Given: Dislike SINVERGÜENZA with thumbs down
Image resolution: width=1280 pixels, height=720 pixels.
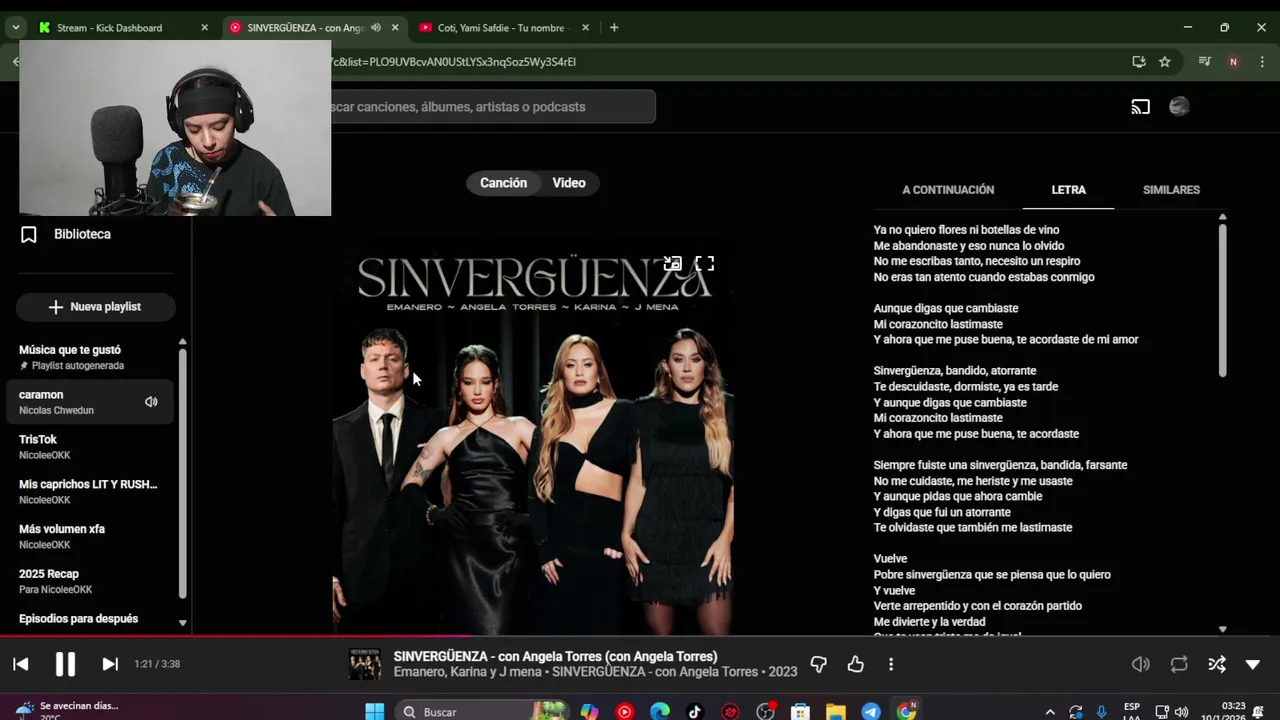Looking at the screenshot, I should [818, 664].
